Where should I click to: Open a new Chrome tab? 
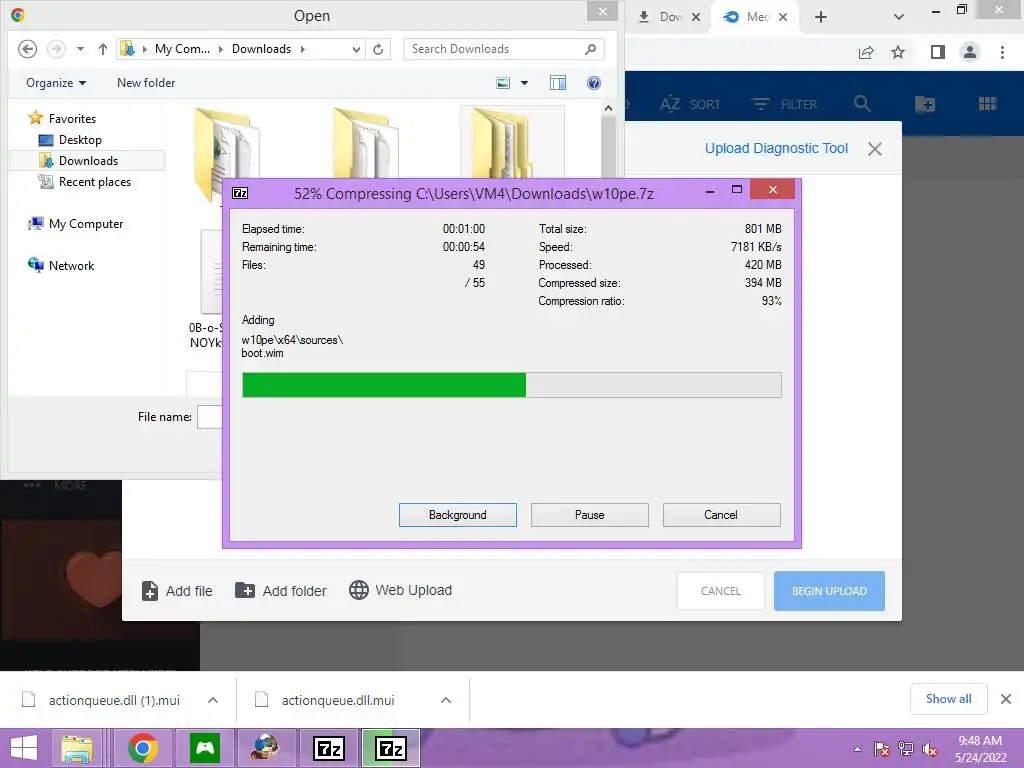coord(821,17)
